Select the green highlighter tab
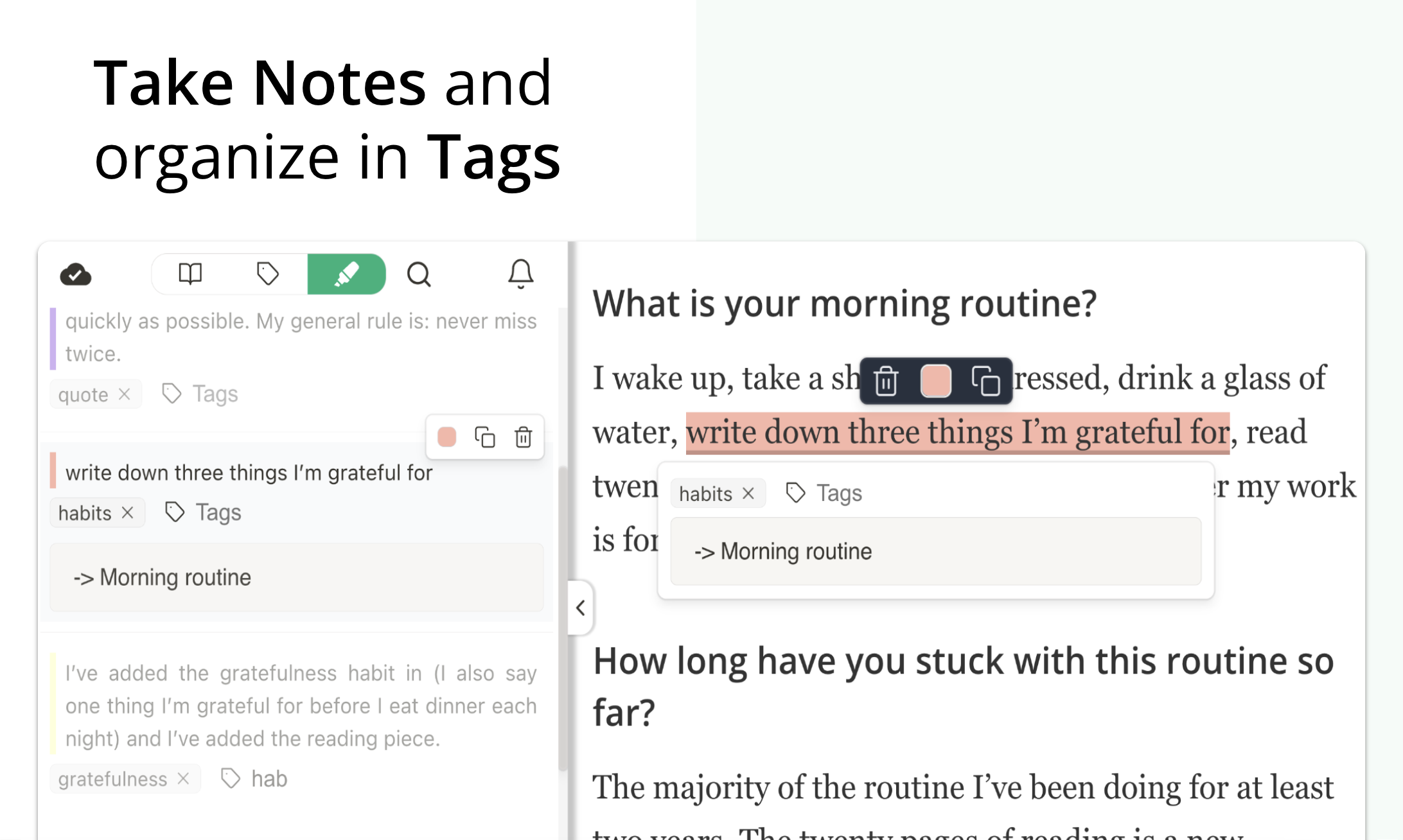This screenshot has height=840, width=1403. [346, 274]
